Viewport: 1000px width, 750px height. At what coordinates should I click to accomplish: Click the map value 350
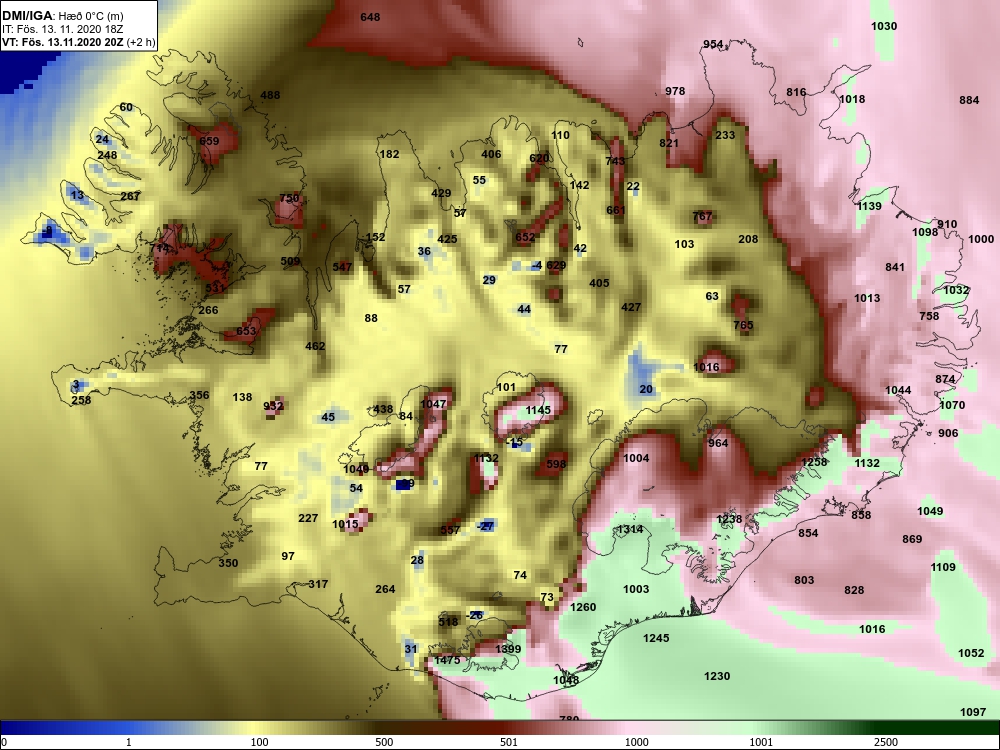(228, 563)
